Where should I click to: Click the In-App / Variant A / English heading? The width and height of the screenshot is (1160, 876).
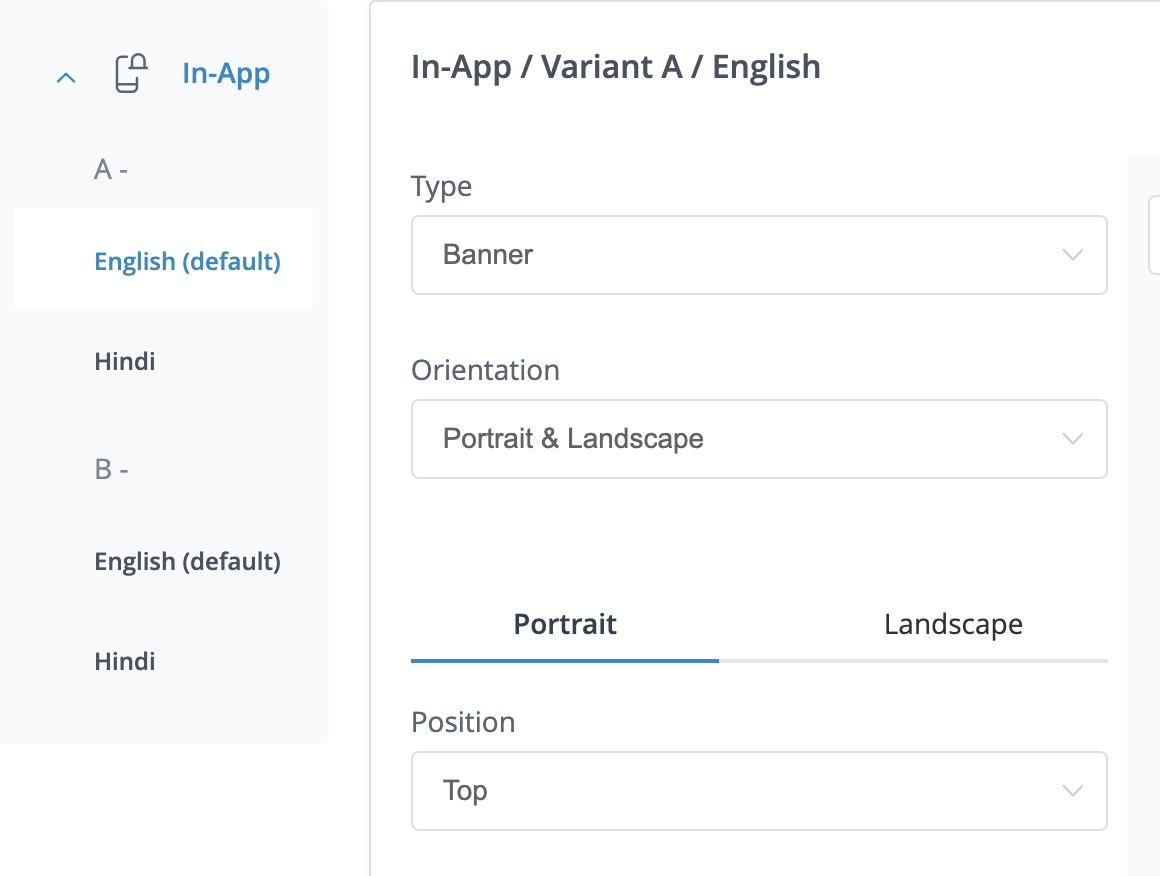pos(616,67)
